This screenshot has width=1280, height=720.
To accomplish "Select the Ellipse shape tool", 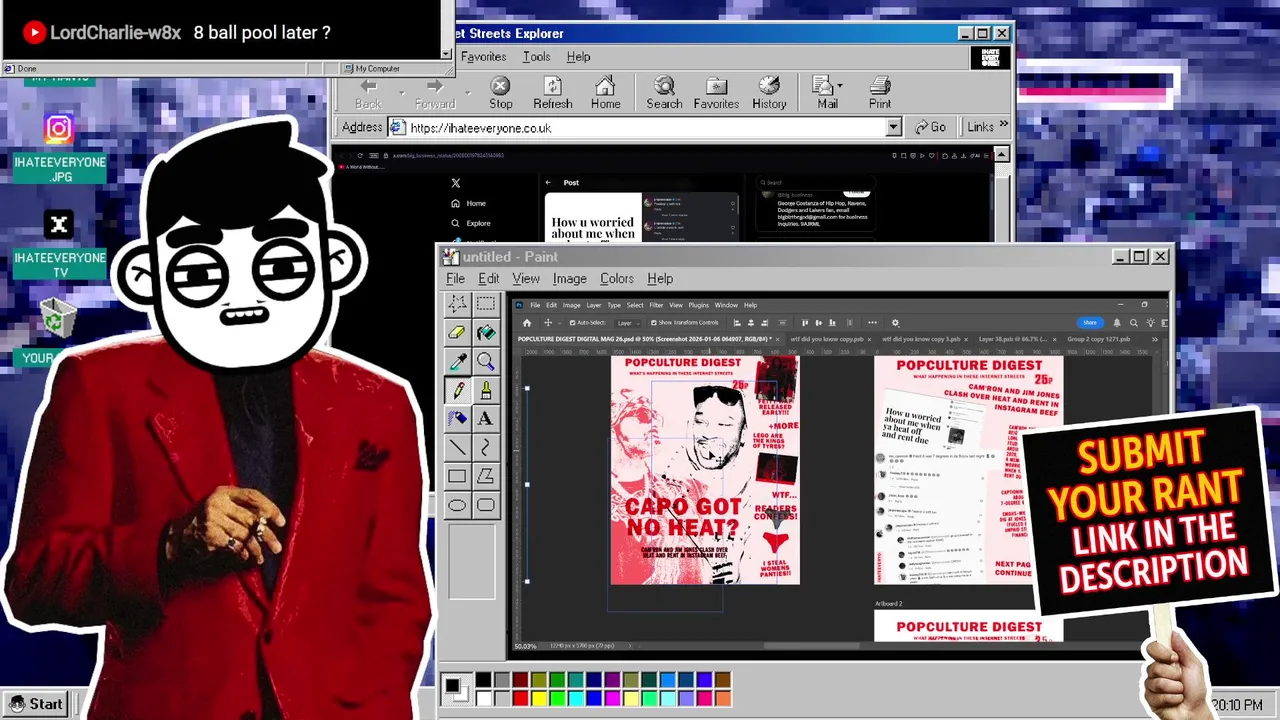I will click(457, 505).
